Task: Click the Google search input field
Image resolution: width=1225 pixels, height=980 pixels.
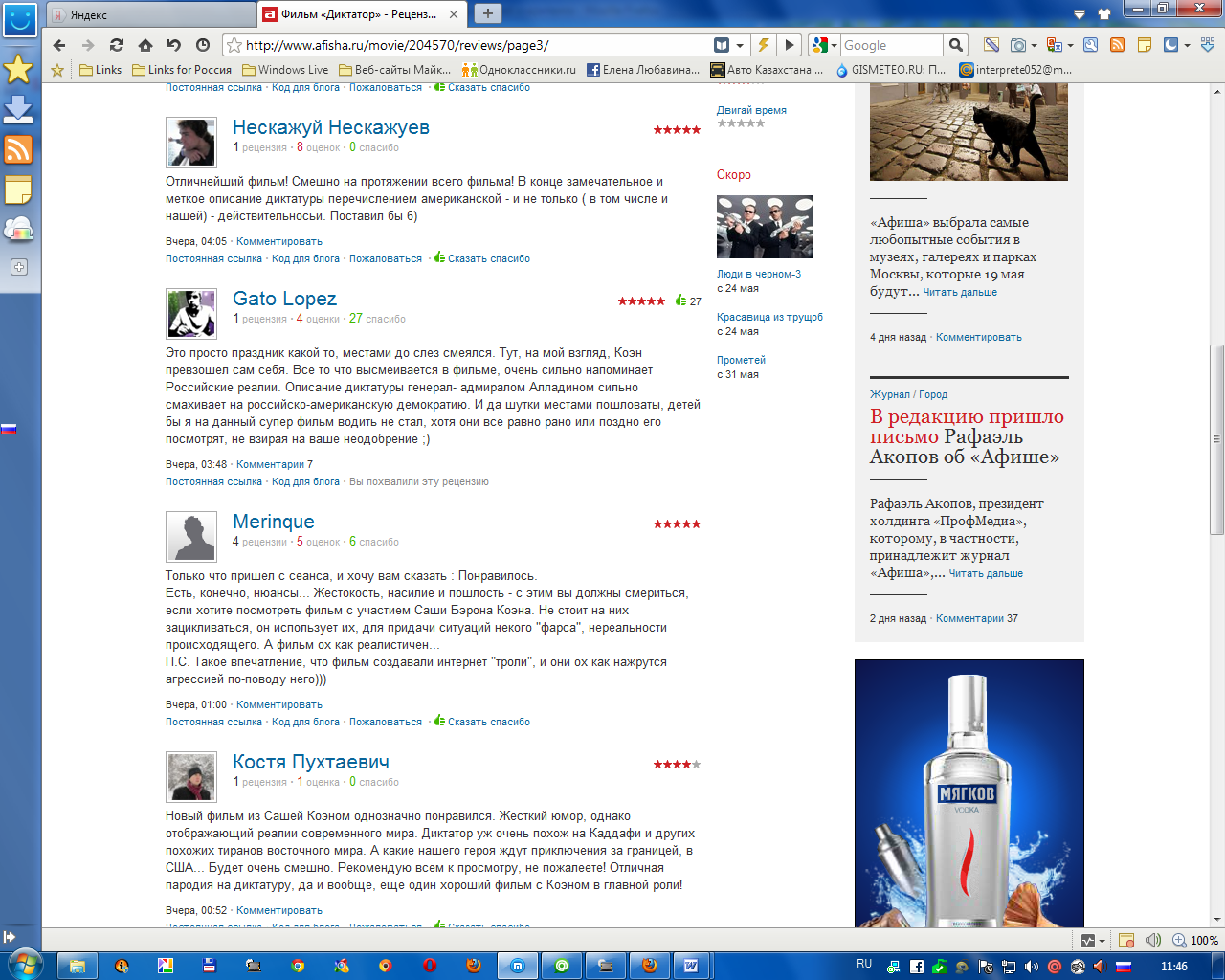Action: pyautogui.click(x=892, y=45)
